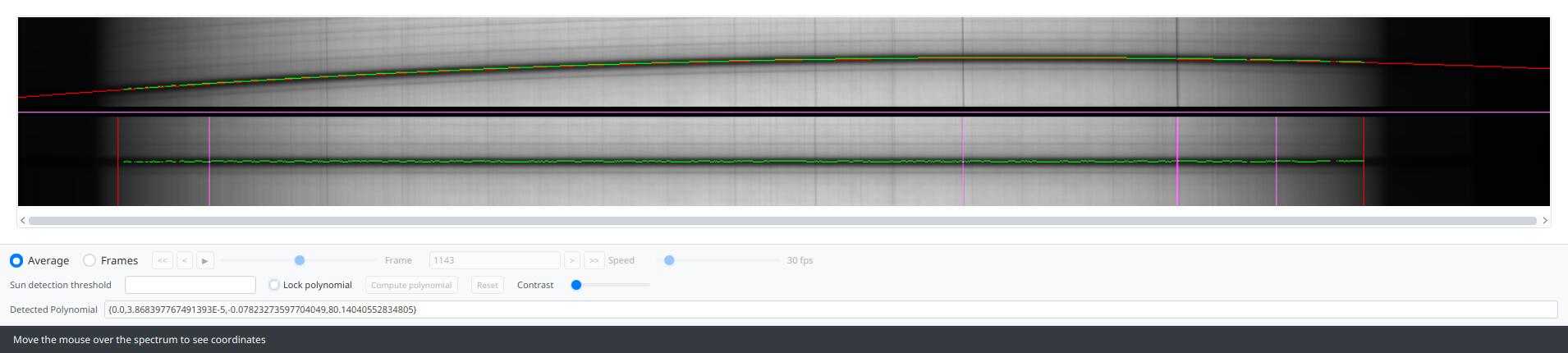Jump forward with the >> button
1568x353 pixels.
pos(594,260)
